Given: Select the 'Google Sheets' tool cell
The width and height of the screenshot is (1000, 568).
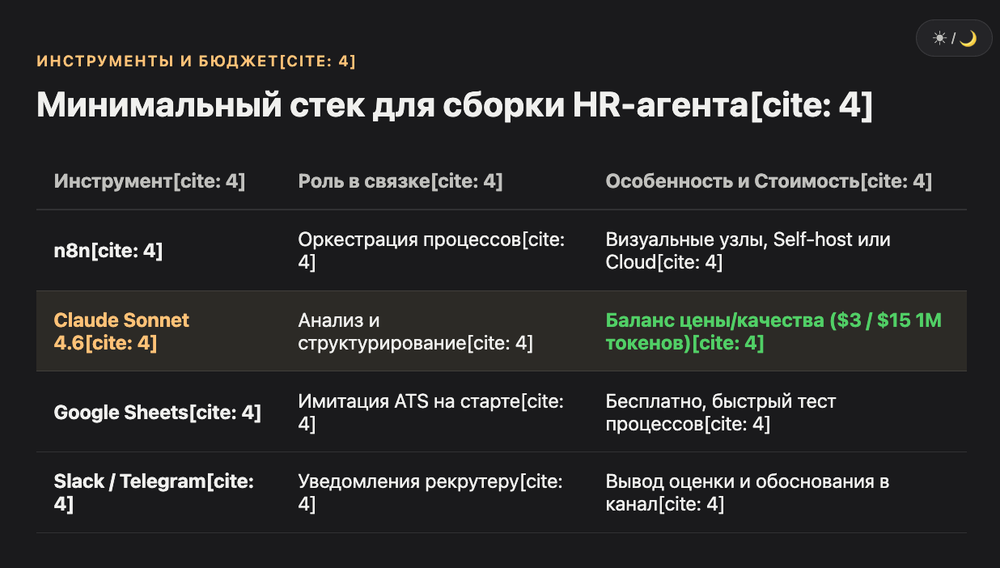Looking at the screenshot, I should pyautogui.click(x=158, y=412).
